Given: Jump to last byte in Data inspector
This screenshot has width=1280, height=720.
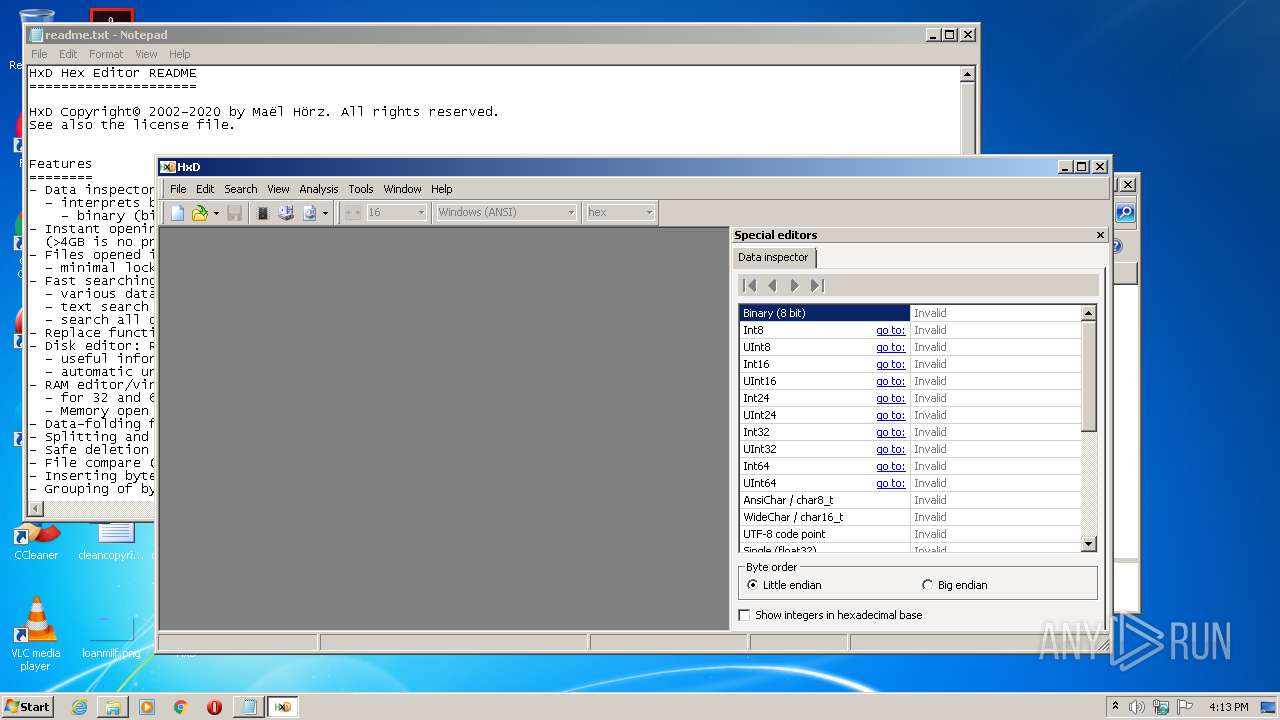Looking at the screenshot, I should tap(817, 286).
